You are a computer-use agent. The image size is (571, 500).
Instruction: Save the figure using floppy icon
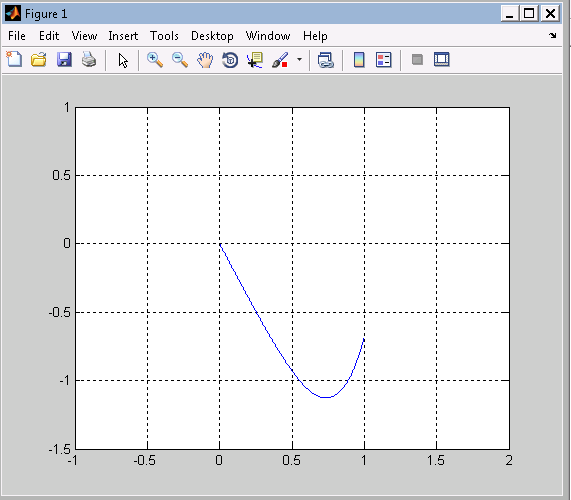click(x=64, y=59)
